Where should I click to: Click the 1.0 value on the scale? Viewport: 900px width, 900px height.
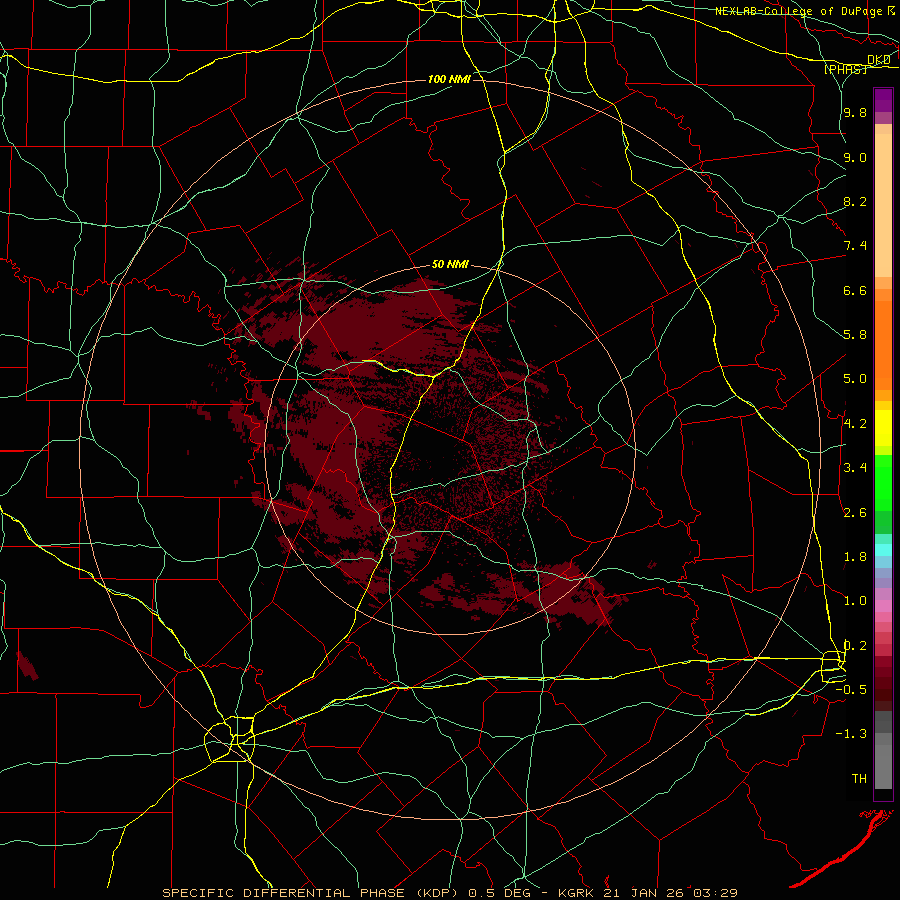855,601
